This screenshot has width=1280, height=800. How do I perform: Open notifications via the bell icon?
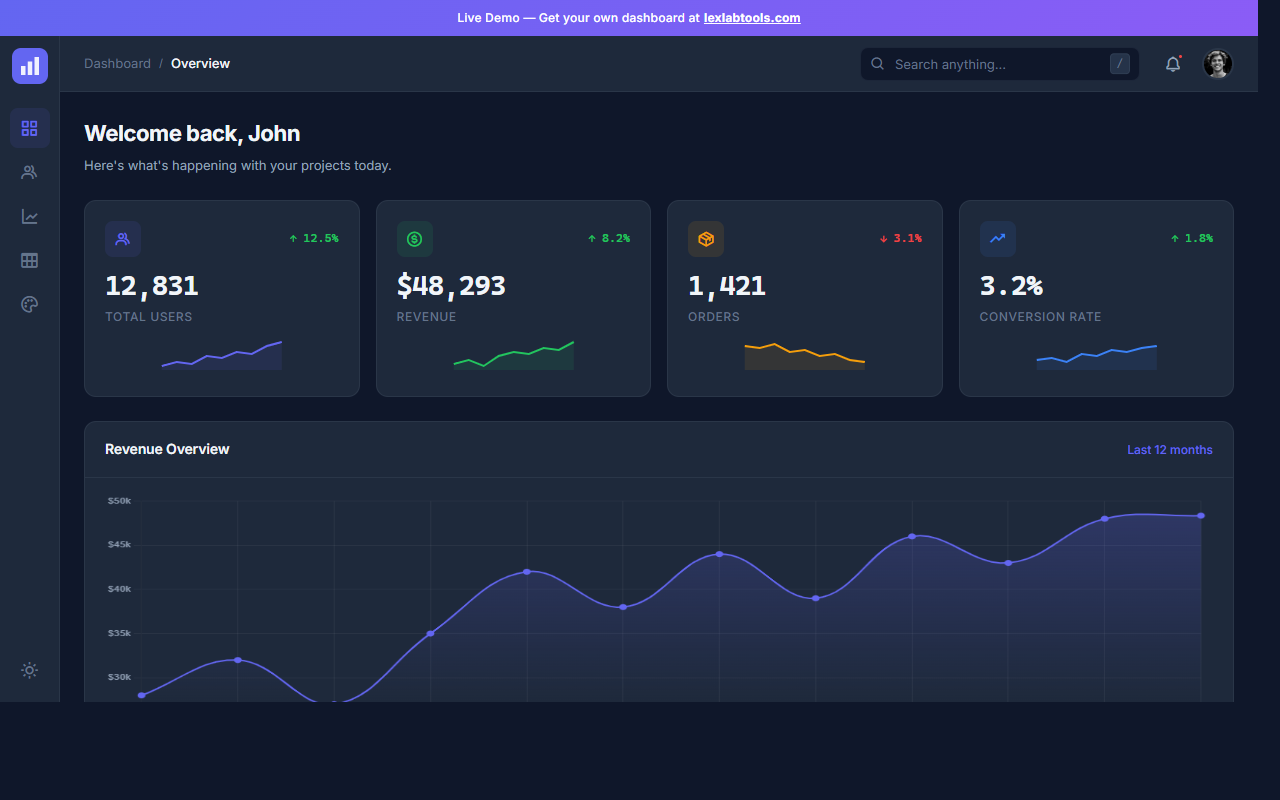1172,63
